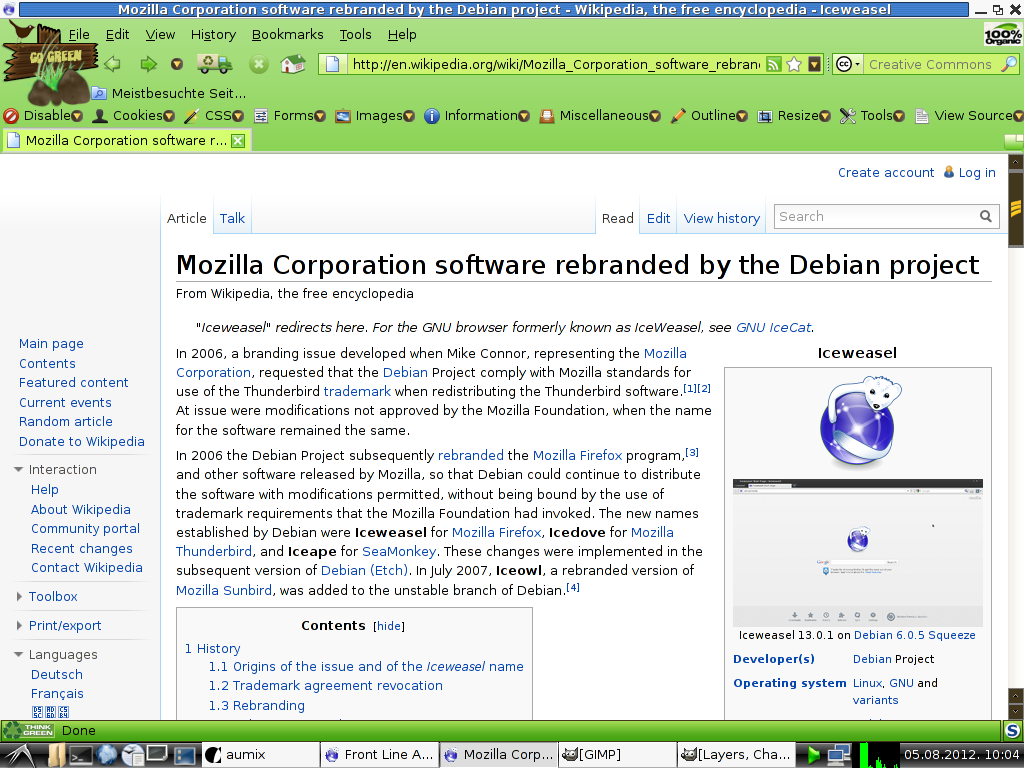Click the Outline pencil icon

[x=679, y=116]
